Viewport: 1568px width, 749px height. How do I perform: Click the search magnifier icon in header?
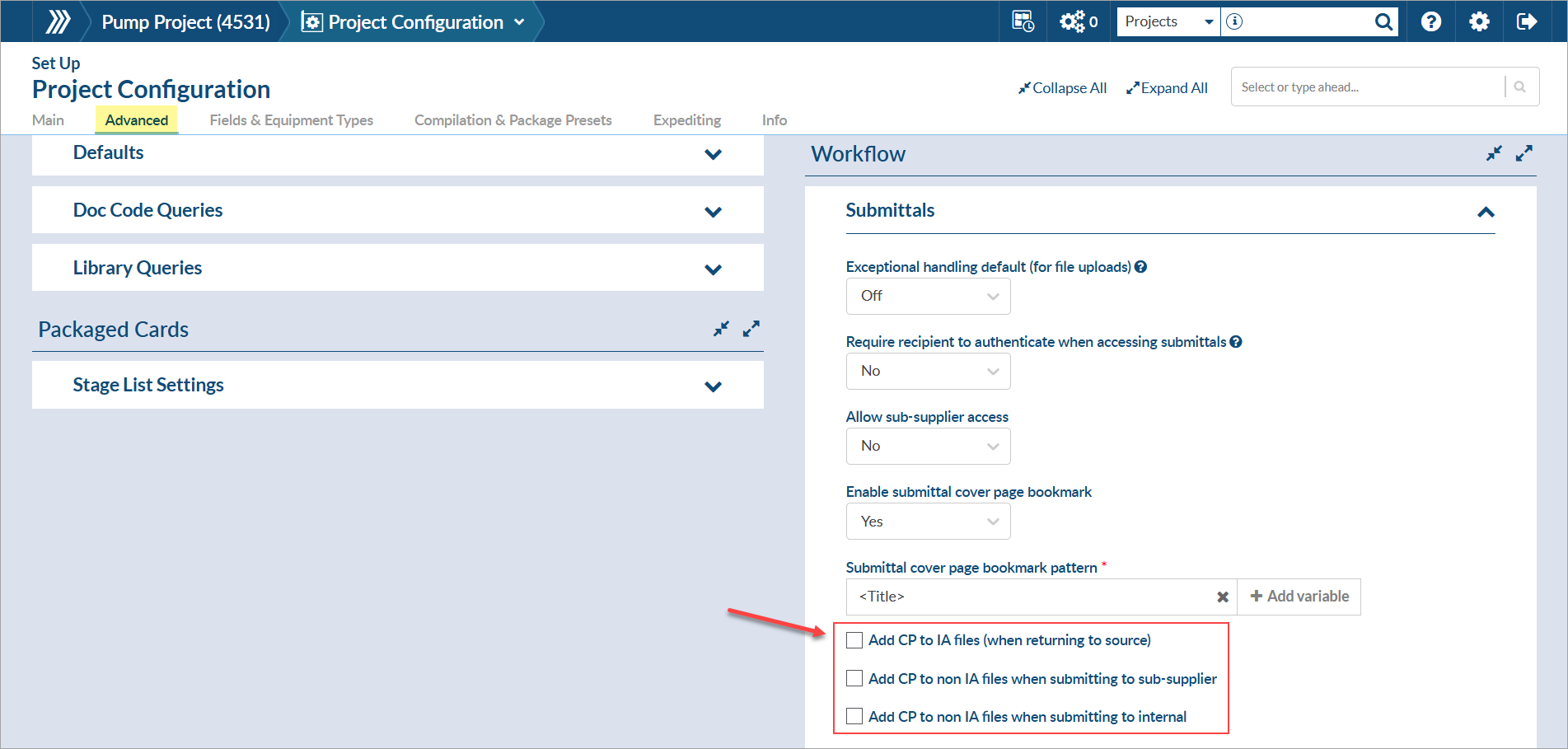coord(1384,21)
